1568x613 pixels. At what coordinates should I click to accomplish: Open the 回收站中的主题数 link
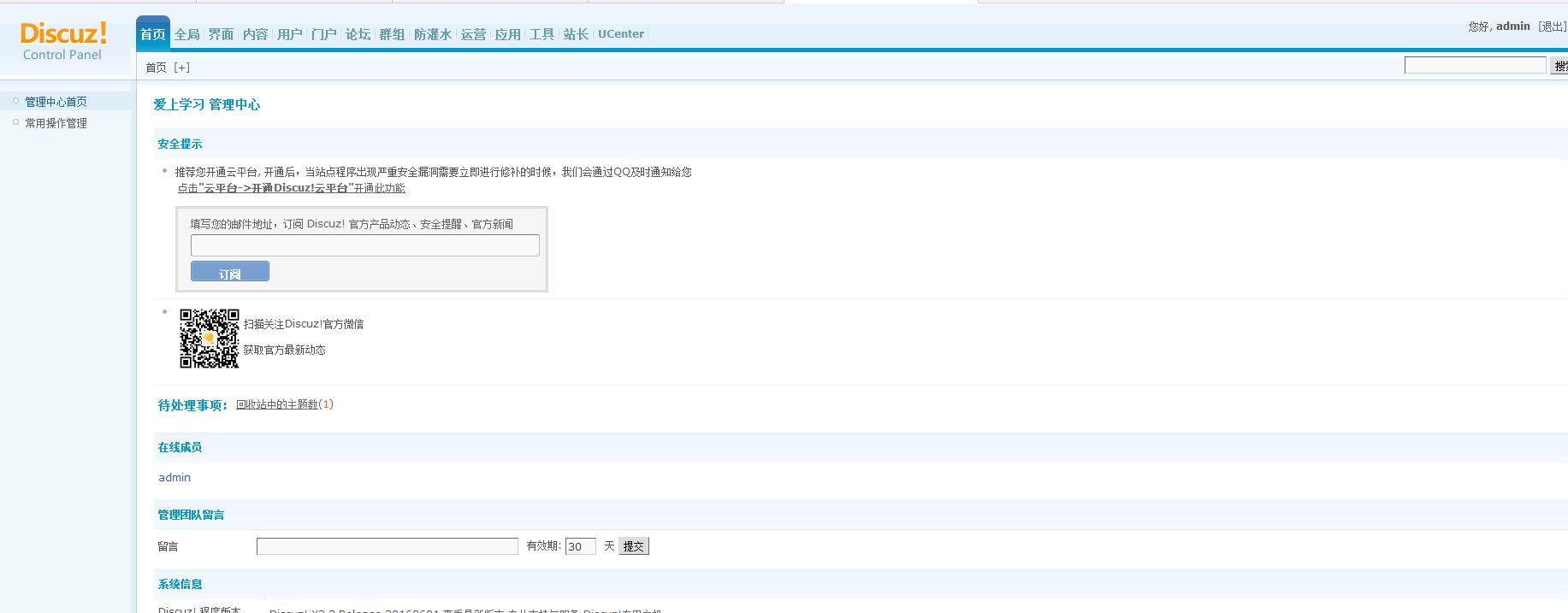277,404
